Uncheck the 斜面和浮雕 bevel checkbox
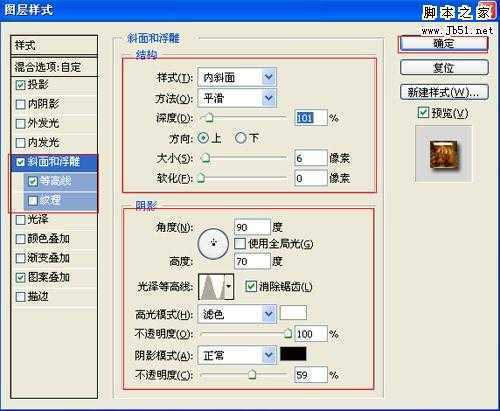Screen dimensions: 500x411 point(21,162)
